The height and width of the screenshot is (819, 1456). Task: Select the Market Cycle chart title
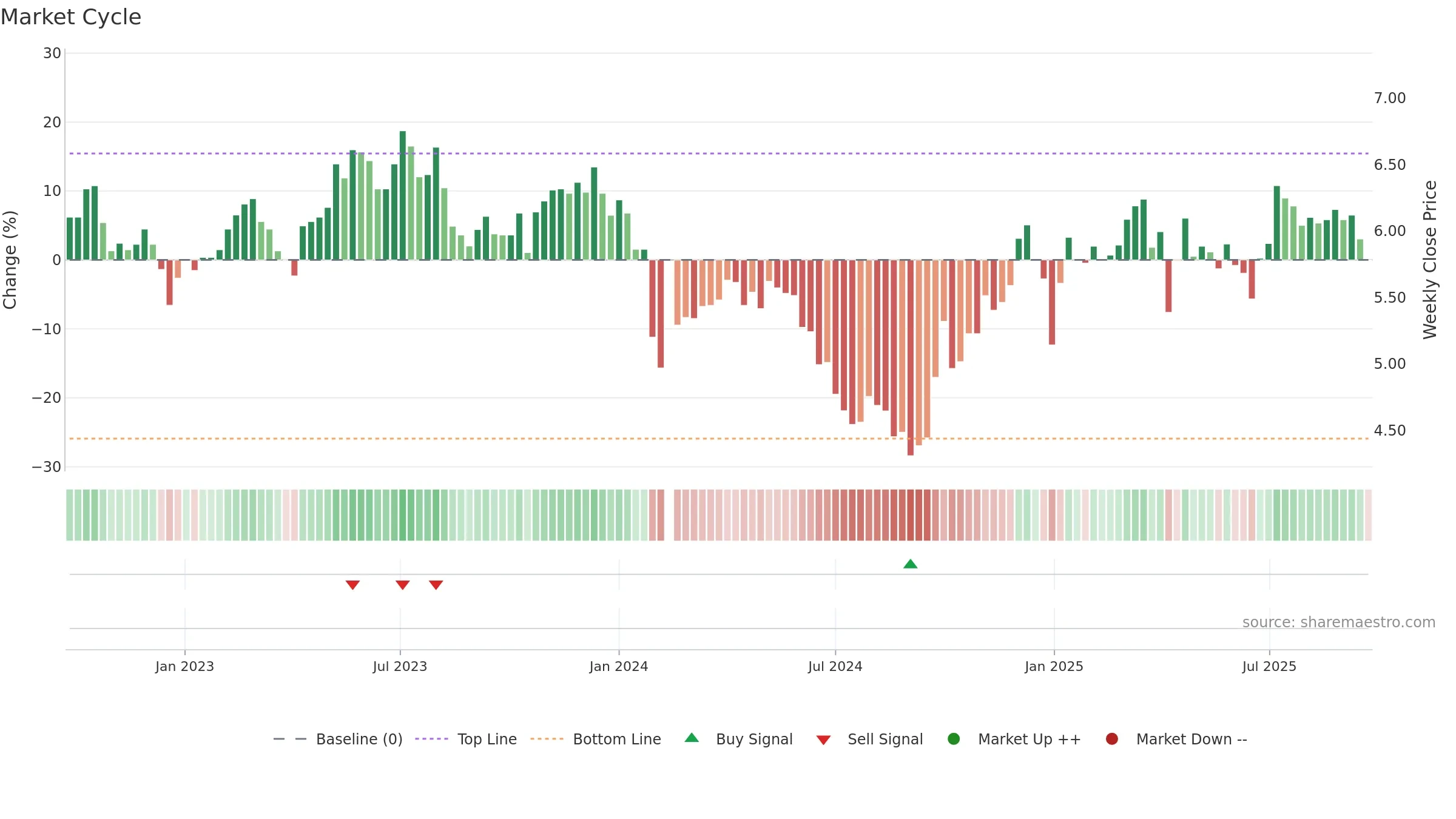click(71, 17)
